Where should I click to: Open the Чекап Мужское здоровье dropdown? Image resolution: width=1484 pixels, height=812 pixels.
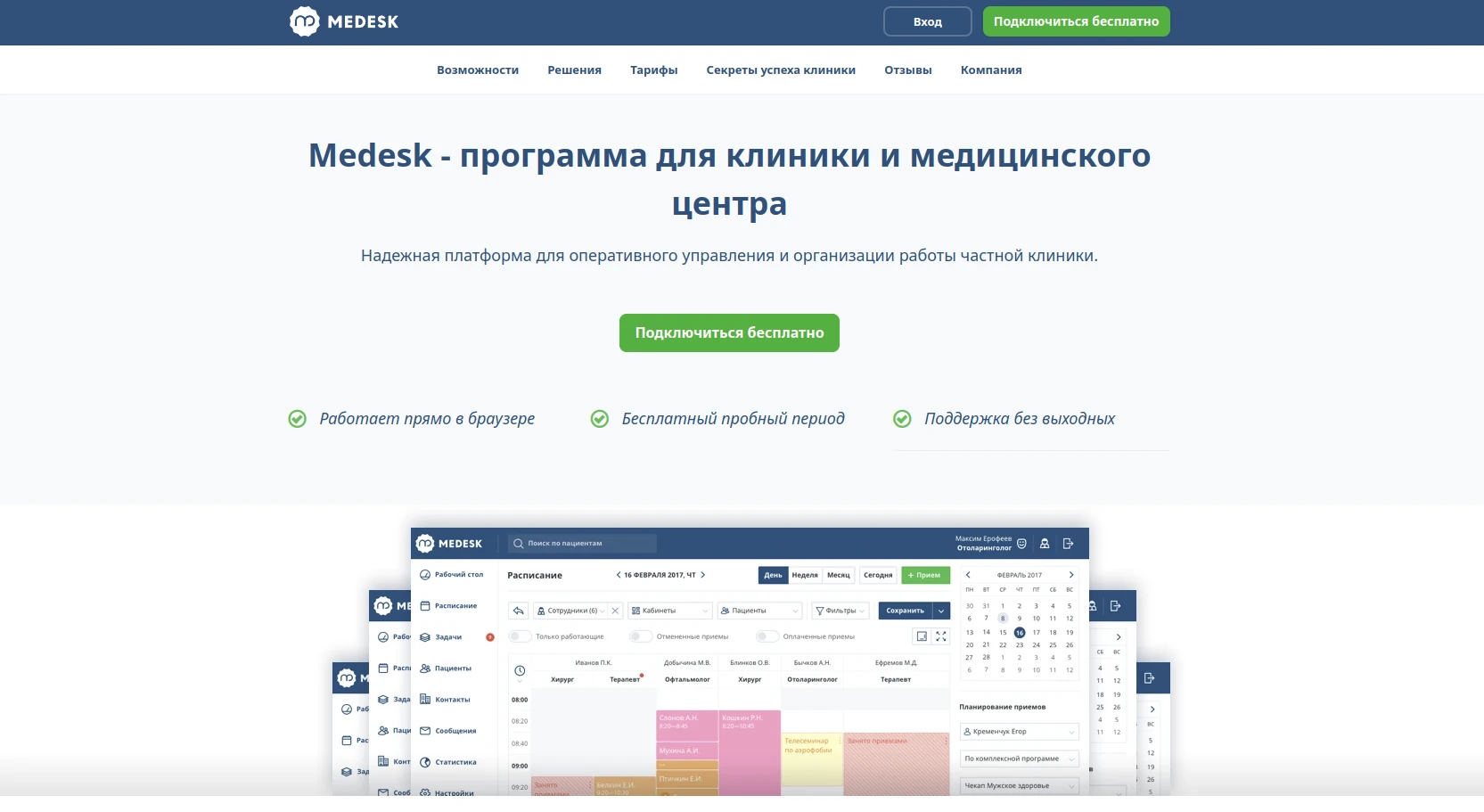coord(1019,785)
